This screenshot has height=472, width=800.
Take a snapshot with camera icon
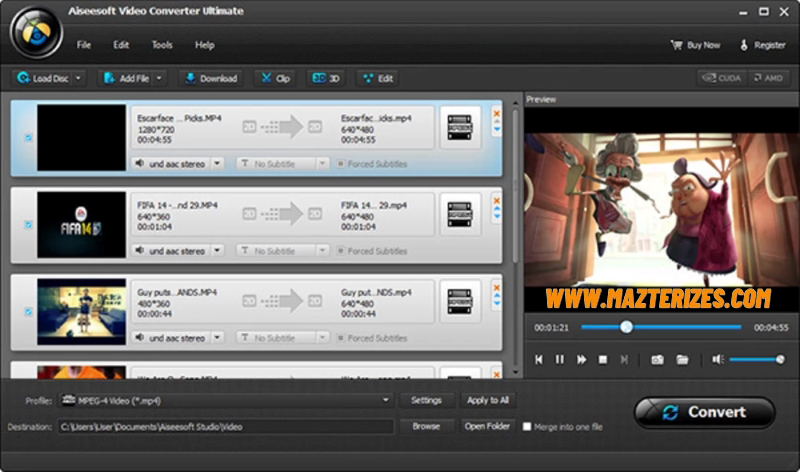click(x=657, y=360)
